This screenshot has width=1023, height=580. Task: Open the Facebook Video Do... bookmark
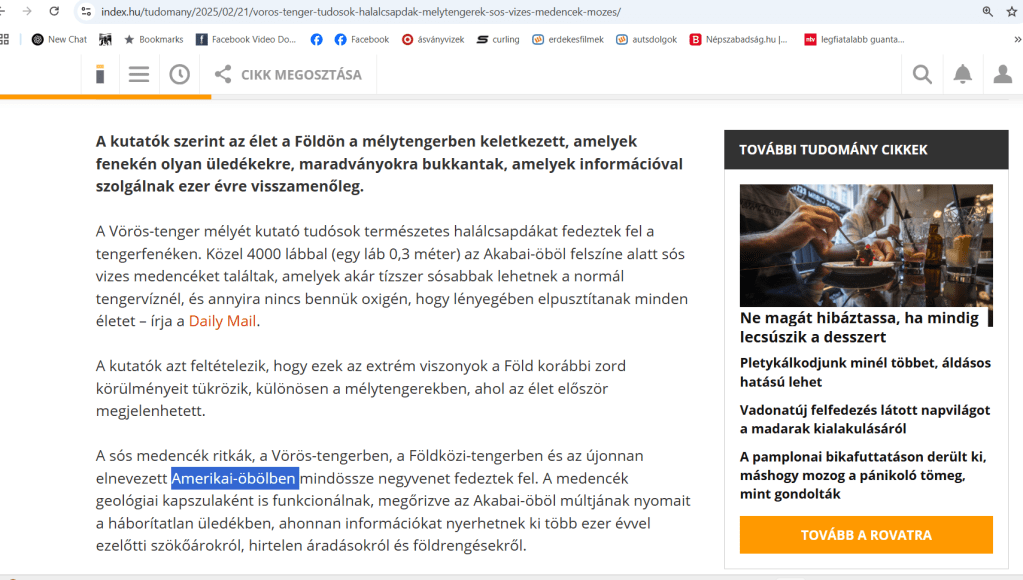coord(246,40)
